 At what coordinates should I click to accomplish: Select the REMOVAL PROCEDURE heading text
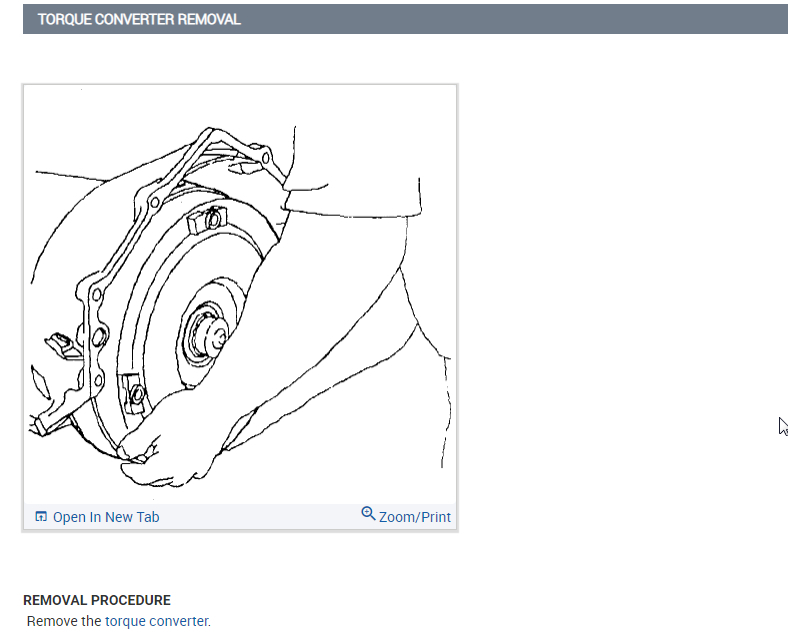point(97,600)
